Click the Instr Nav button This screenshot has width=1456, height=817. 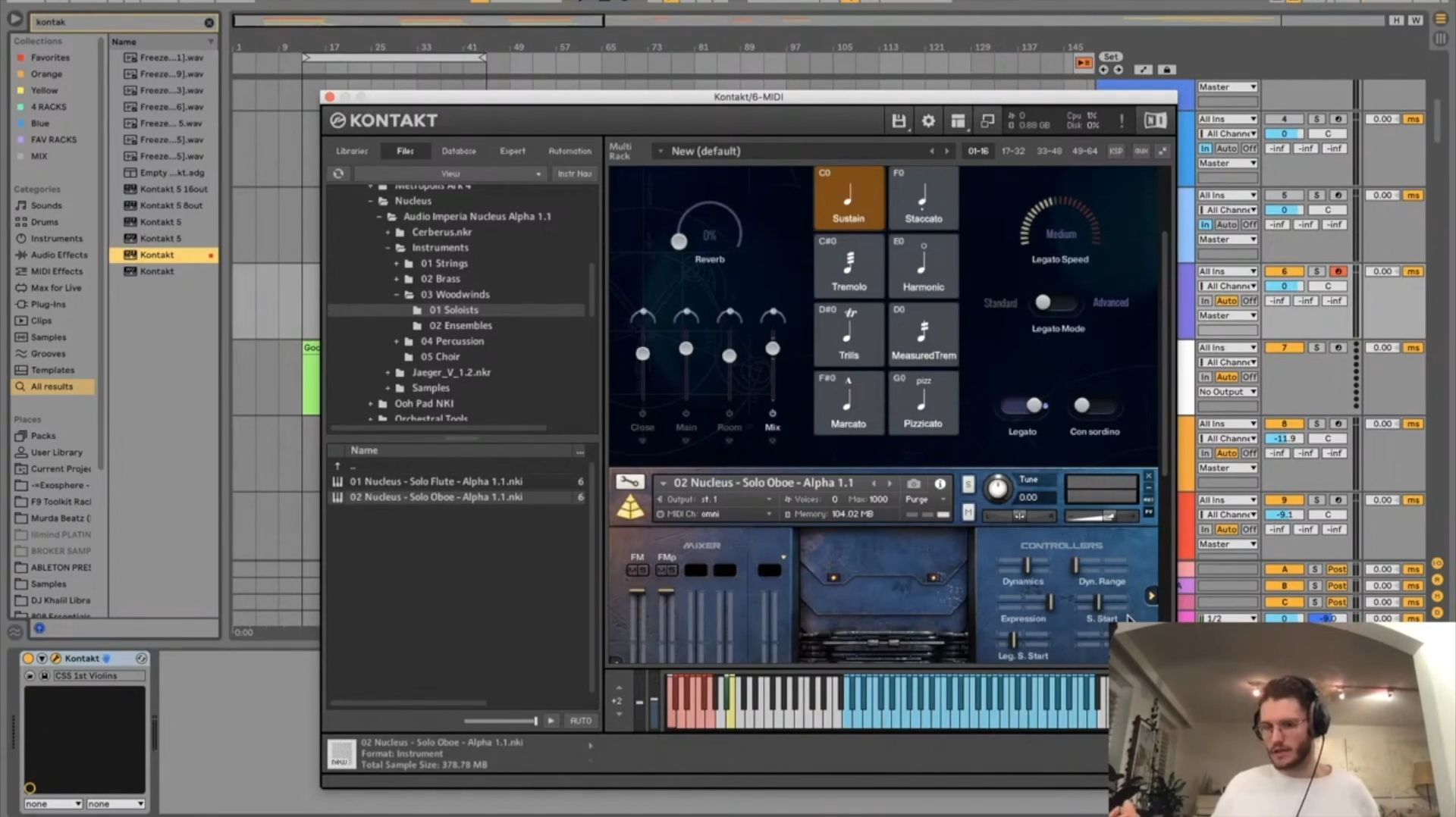[575, 174]
